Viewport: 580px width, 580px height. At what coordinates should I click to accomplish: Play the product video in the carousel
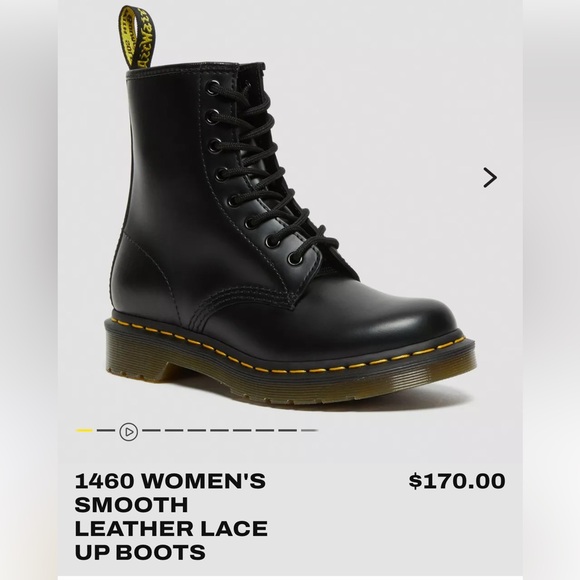(129, 432)
